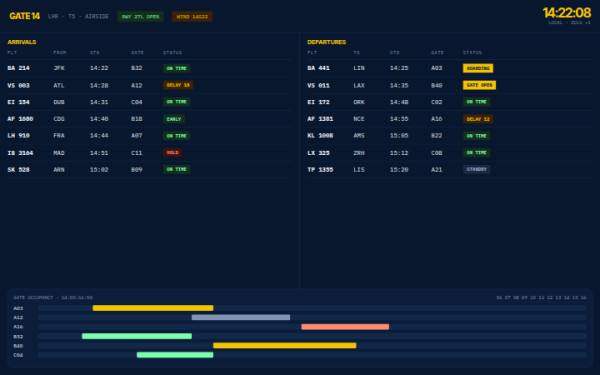Click ON TIME badge for AMS departure
Viewport: 600px width, 375px height.
pyautogui.click(x=476, y=136)
